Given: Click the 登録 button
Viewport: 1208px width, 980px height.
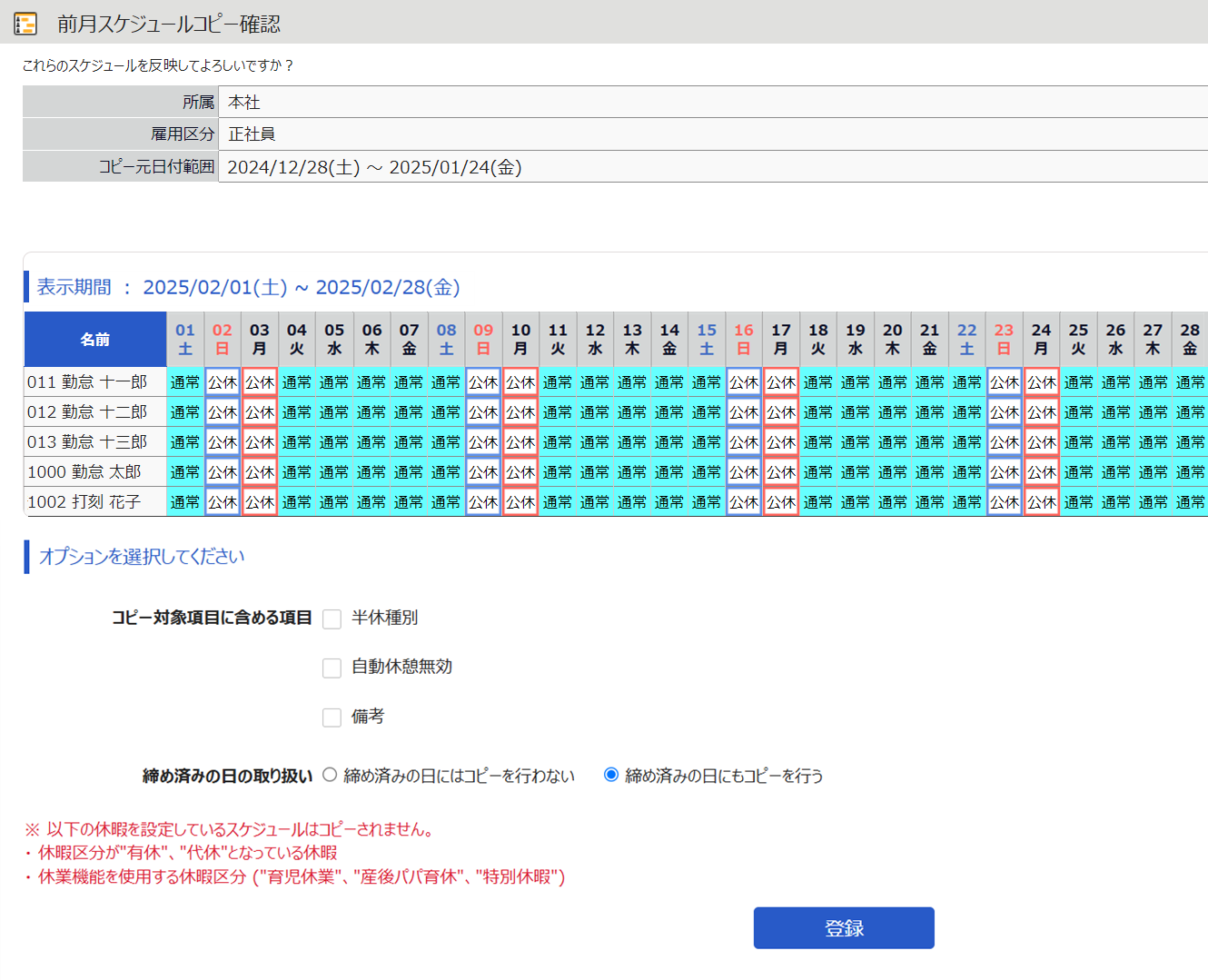Looking at the screenshot, I should point(844,928).
